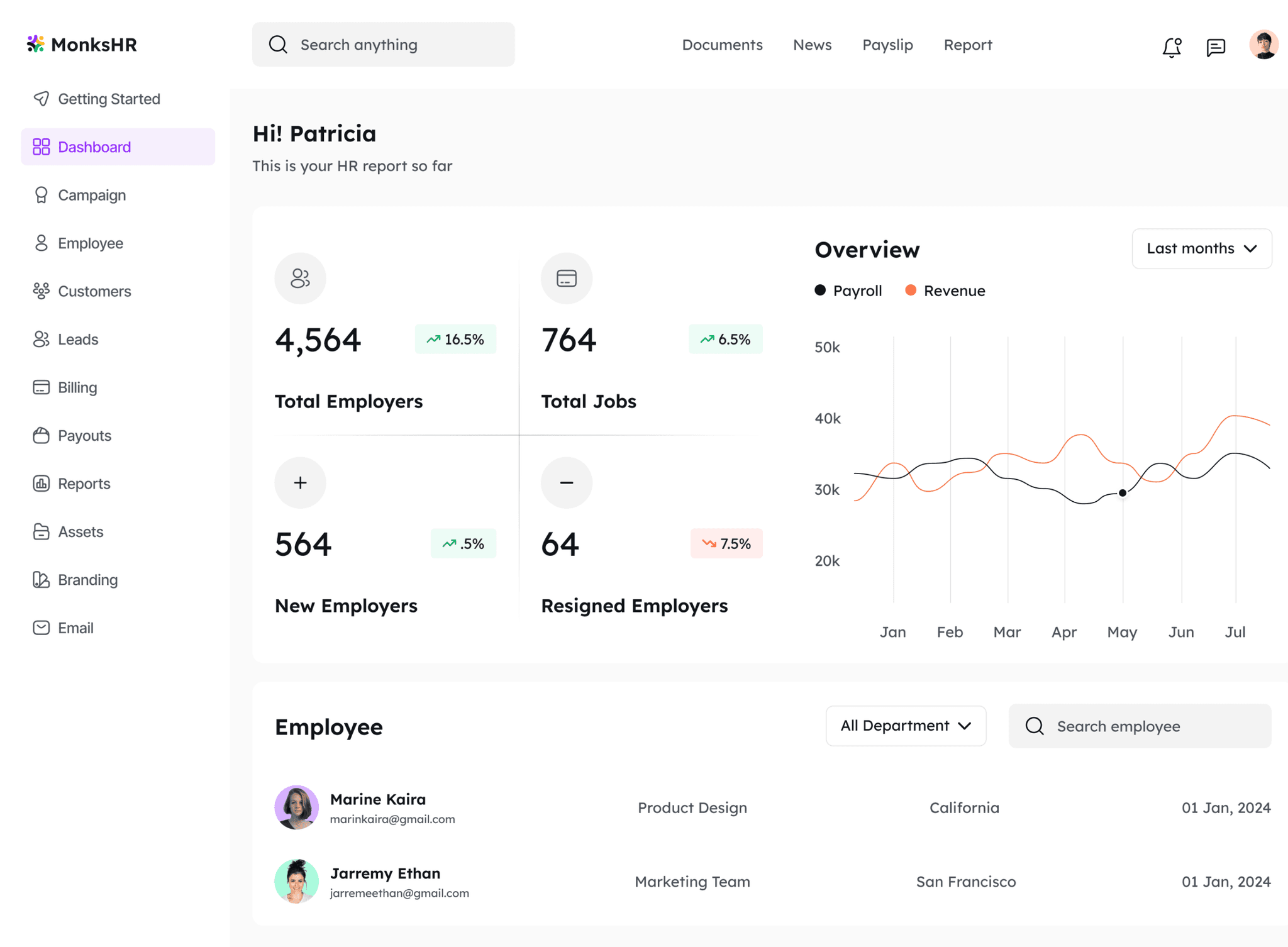The height and width of the screenshot is (947, 1288).
Task: Click the jarremeethan@gmail.com email address
Action: pyautogui.click(x=399, y=893)
